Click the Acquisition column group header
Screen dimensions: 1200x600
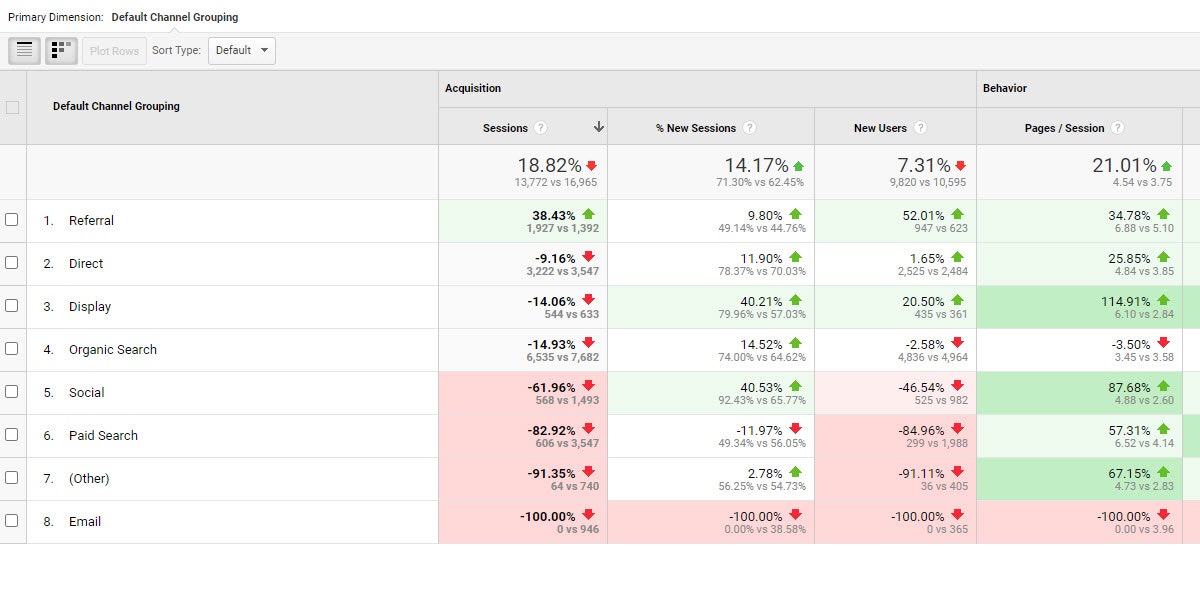473,88
